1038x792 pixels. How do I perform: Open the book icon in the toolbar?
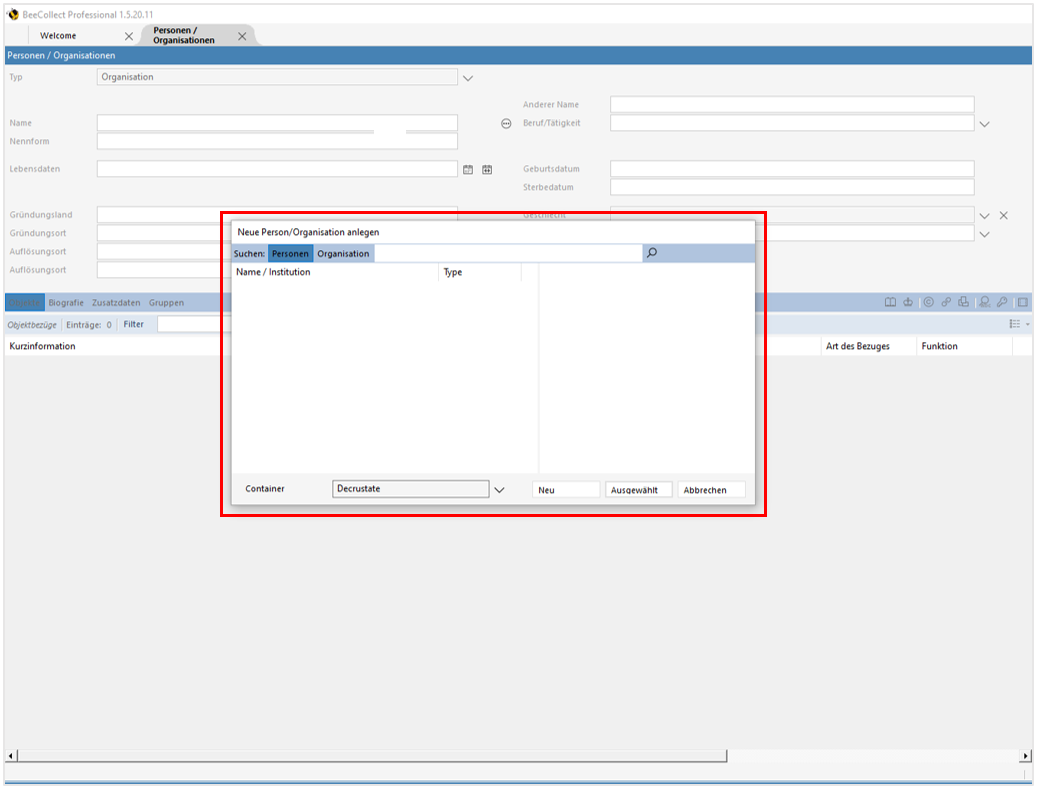pos(890,302)
